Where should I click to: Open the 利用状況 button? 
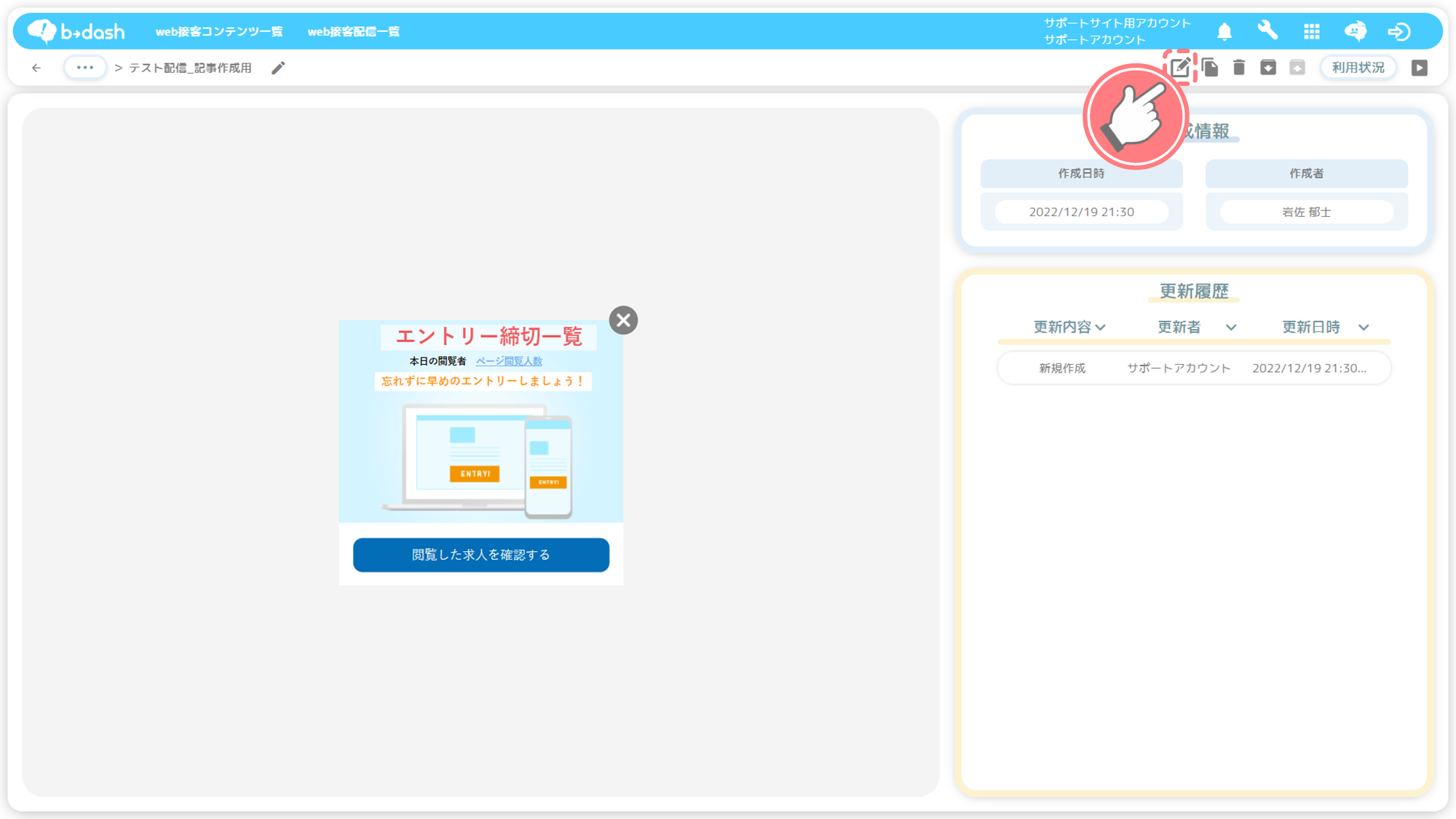click(1358, 68)
